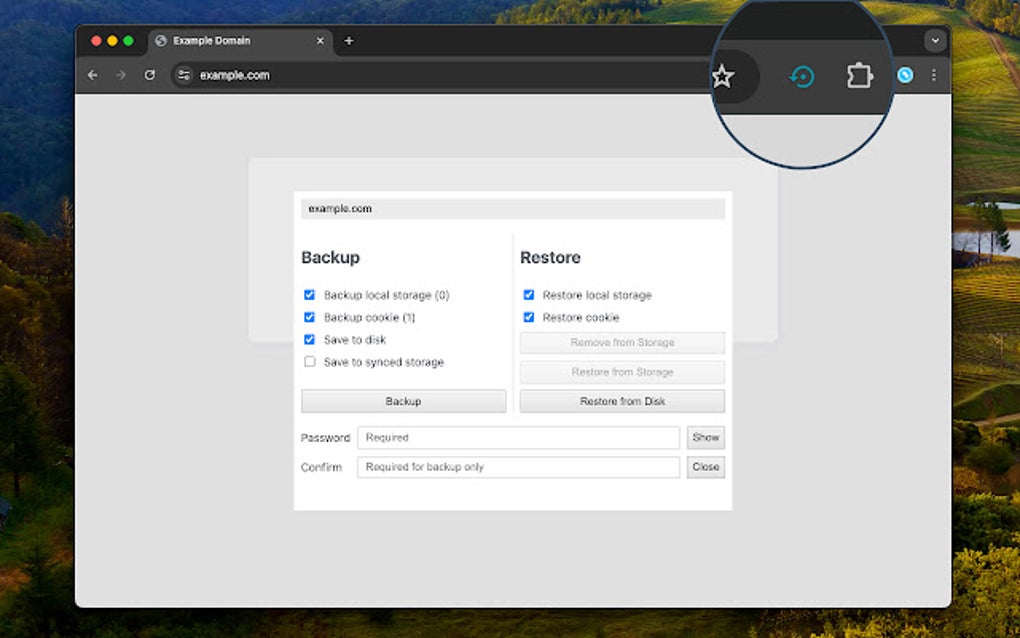The width and height of the screenshot is (1020, 638).
Task: Click the Backup button
Action: [403, 400]
